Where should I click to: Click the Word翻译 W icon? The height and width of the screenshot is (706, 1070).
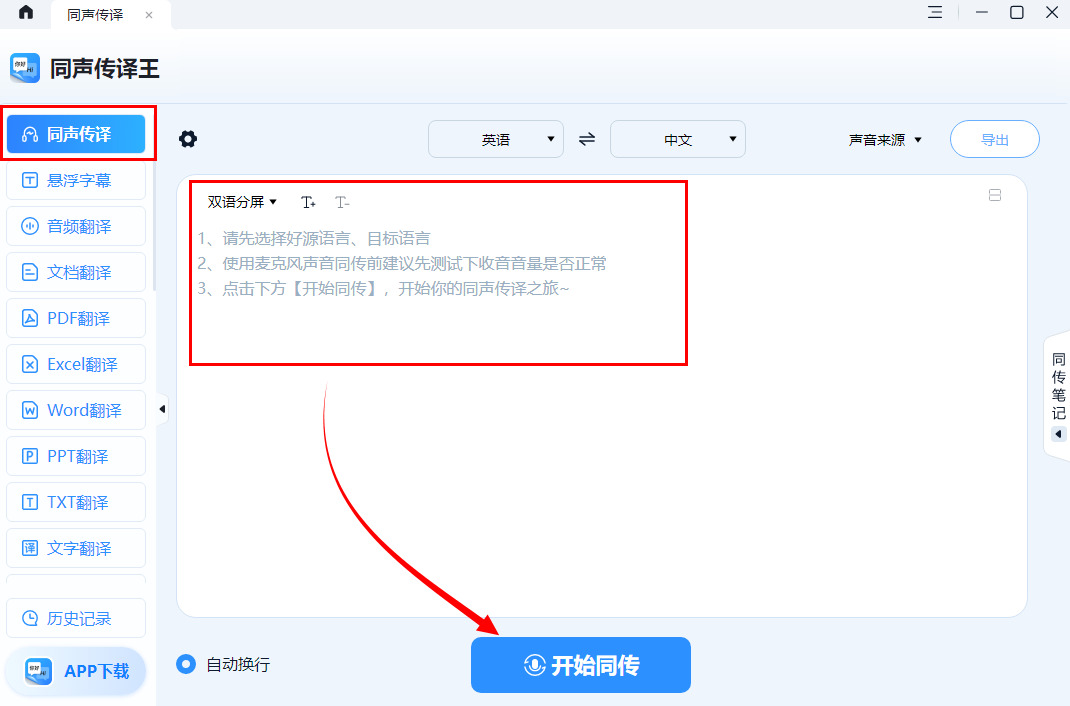(29, 411)
